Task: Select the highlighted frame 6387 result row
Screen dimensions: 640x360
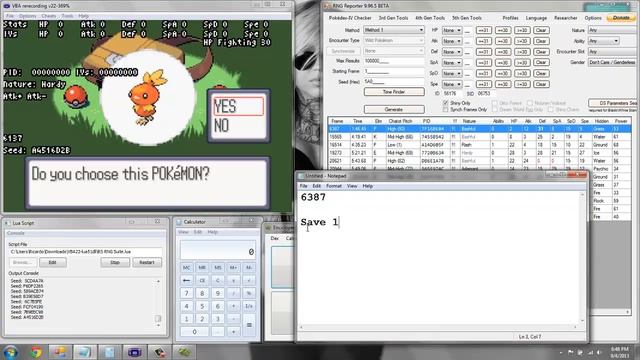Action: (480, 129)
